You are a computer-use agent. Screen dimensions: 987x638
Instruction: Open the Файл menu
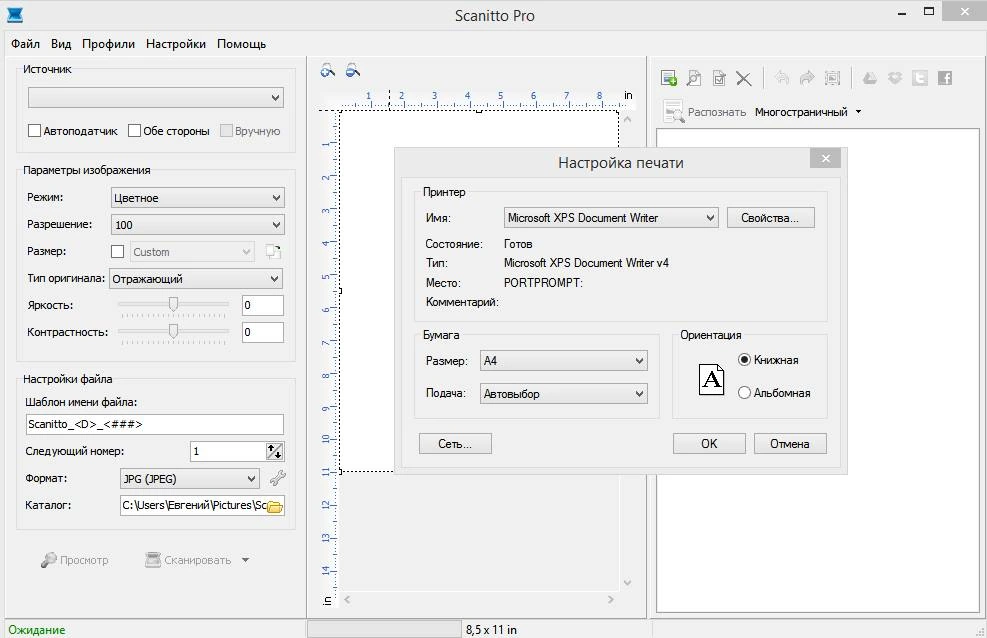tap(26, 44)
